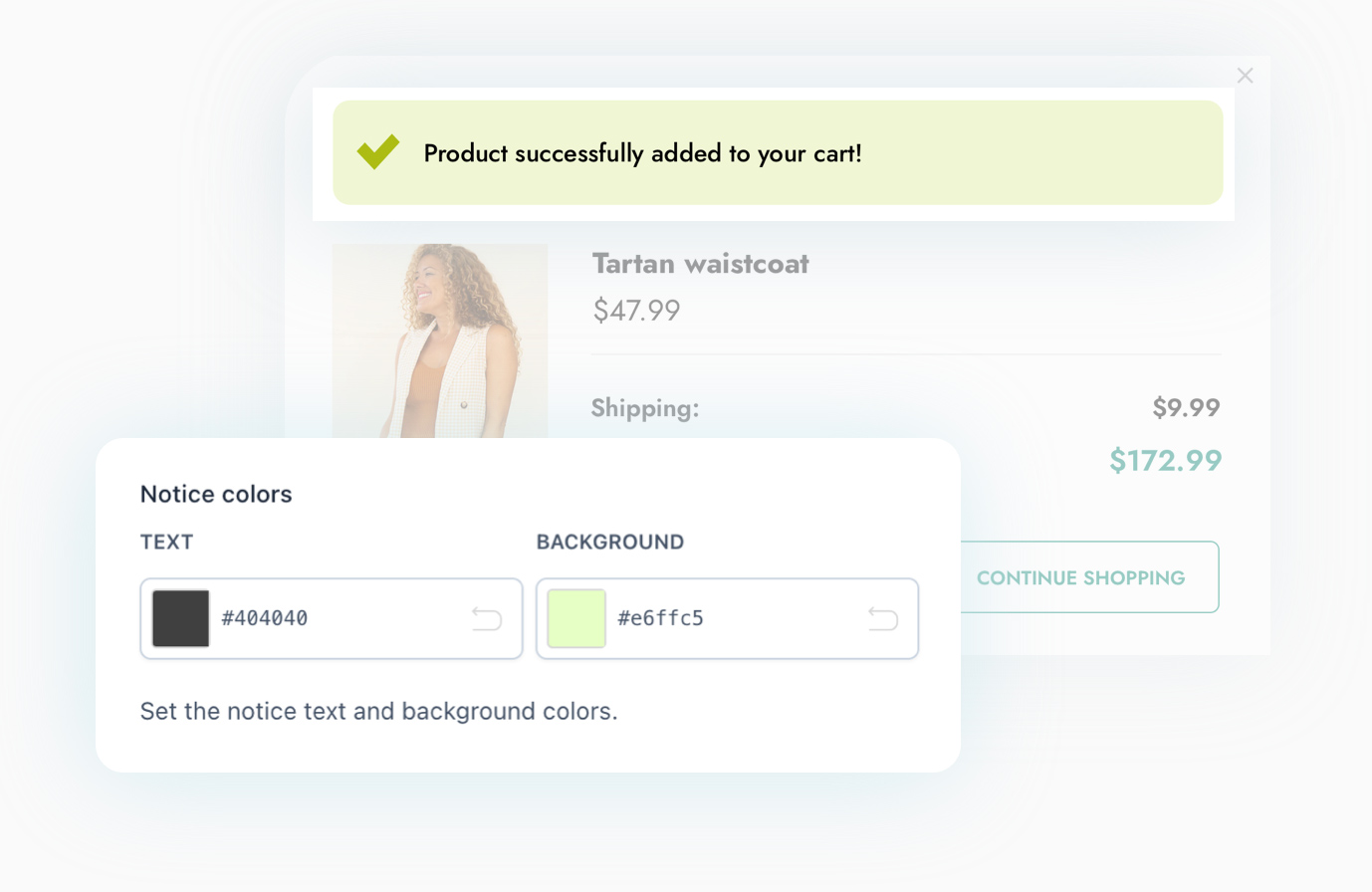Viewport: 1372px width, 892px height.
Task: Select the light green #e6ffc5 background swatch
Action: point(576,617)
